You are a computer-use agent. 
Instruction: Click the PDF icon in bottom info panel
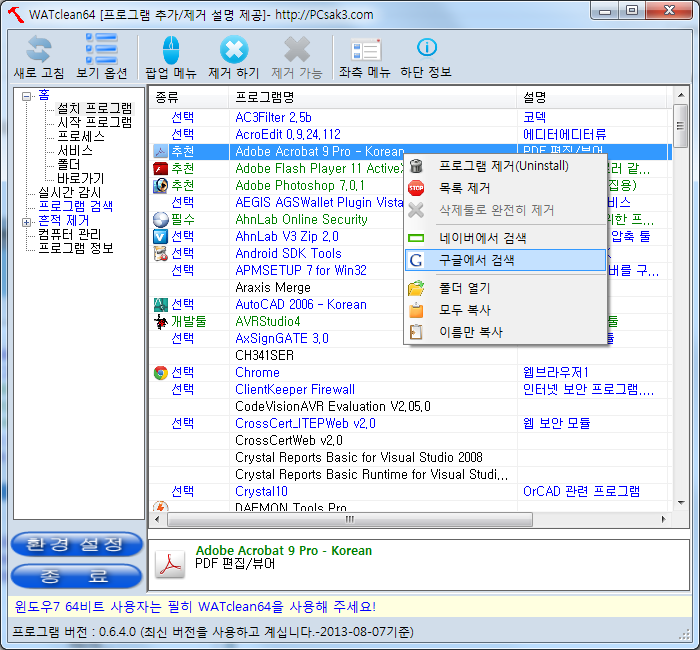(170, 564)
